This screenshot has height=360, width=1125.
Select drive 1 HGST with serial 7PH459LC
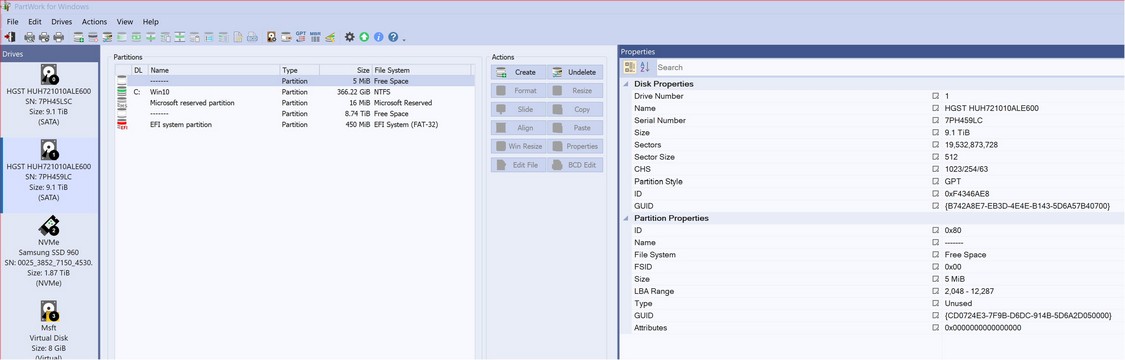[x=49, y=175]
